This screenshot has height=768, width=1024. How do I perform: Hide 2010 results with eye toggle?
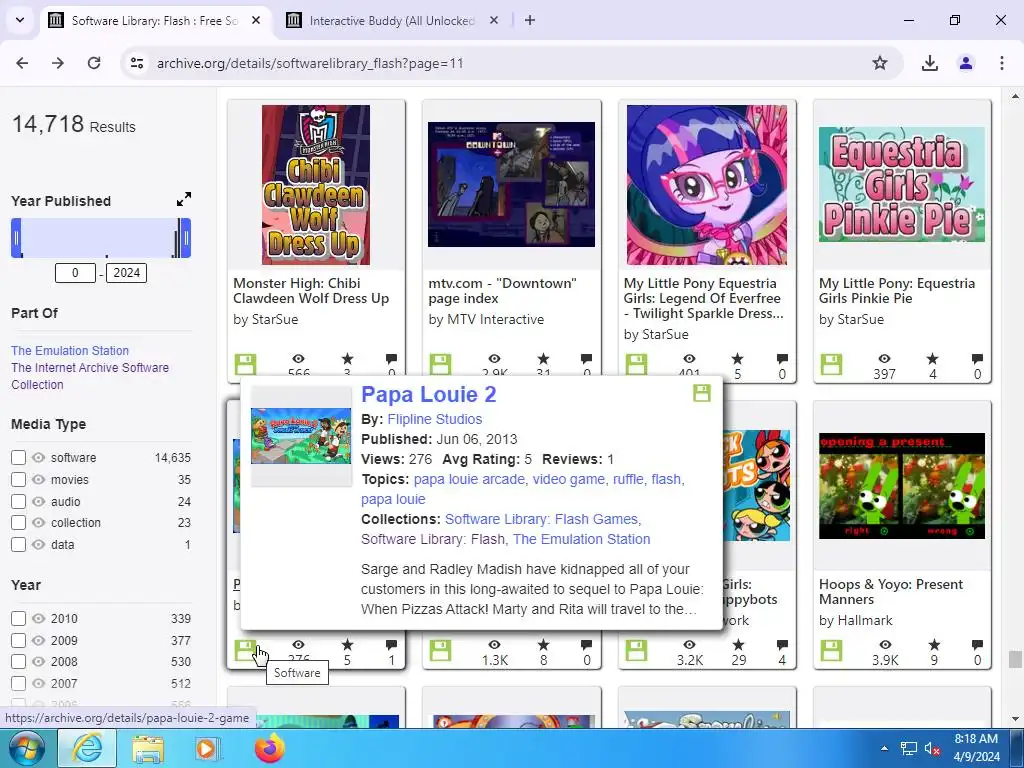39,618
